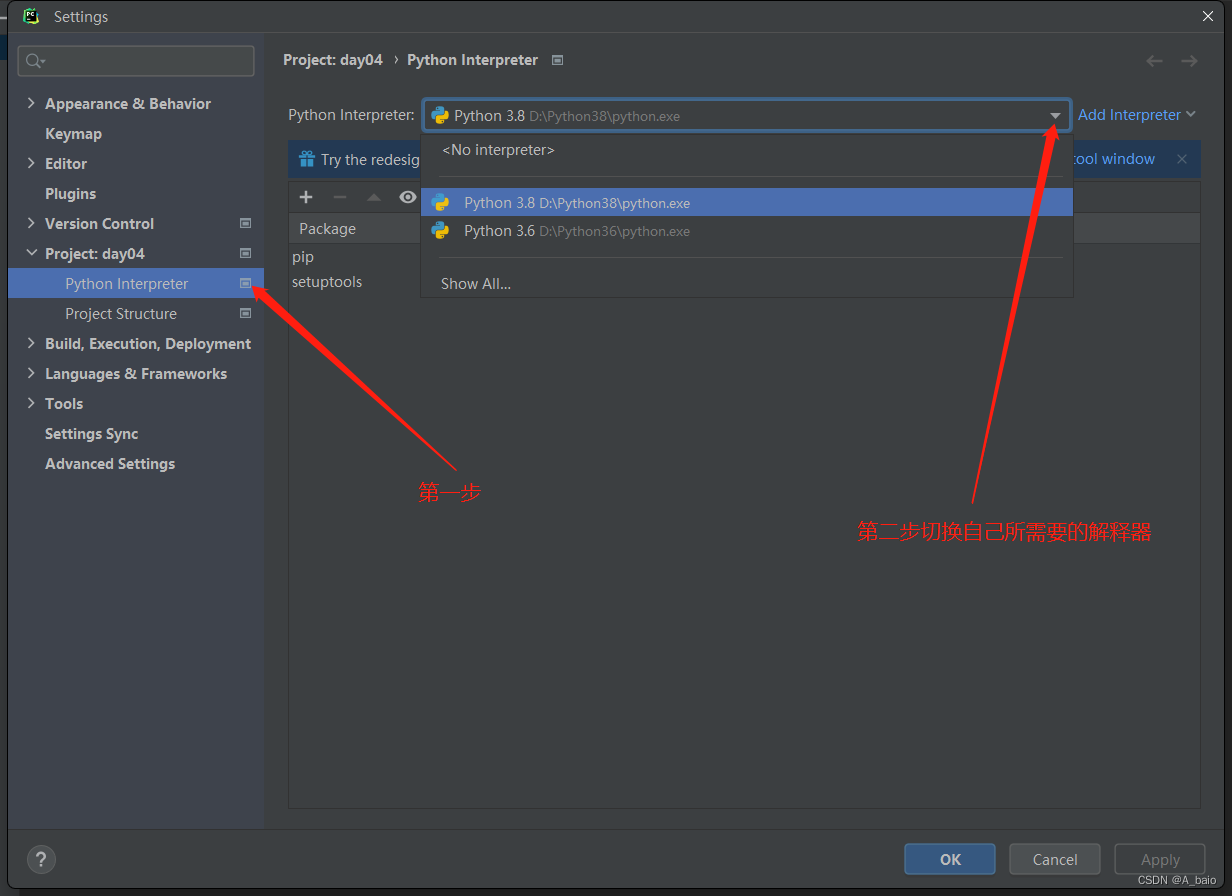Select Python 3.8 from the interpreter list
Viewport: 1232px width, 896px height.
747,202
